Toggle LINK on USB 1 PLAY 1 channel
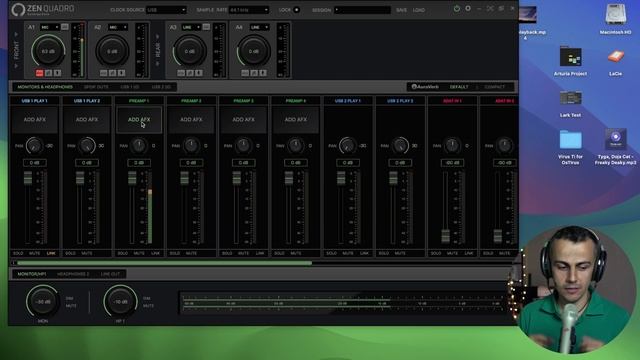The height and width of the screenshot is (360, 640). pos(51,253)
